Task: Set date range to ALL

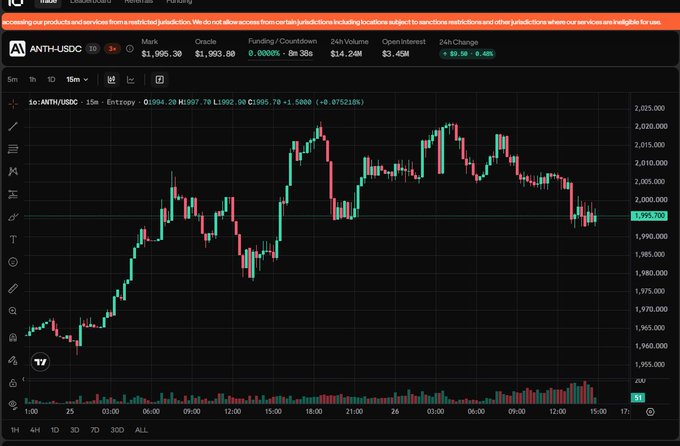Action: (141, 430)
